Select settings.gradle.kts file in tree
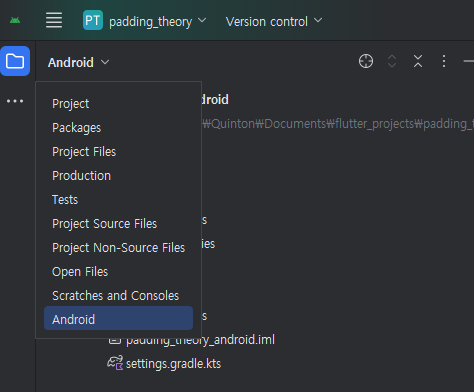The height and width of the screenshot is (392, 474). [173, 364]
